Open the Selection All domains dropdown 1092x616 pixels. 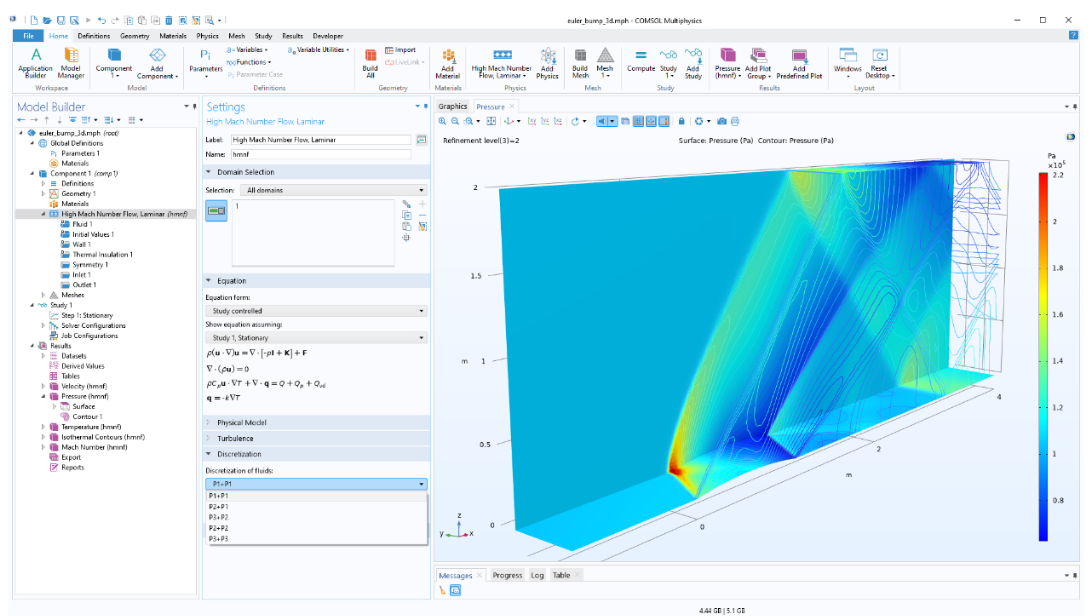click(x=334, y=190)
